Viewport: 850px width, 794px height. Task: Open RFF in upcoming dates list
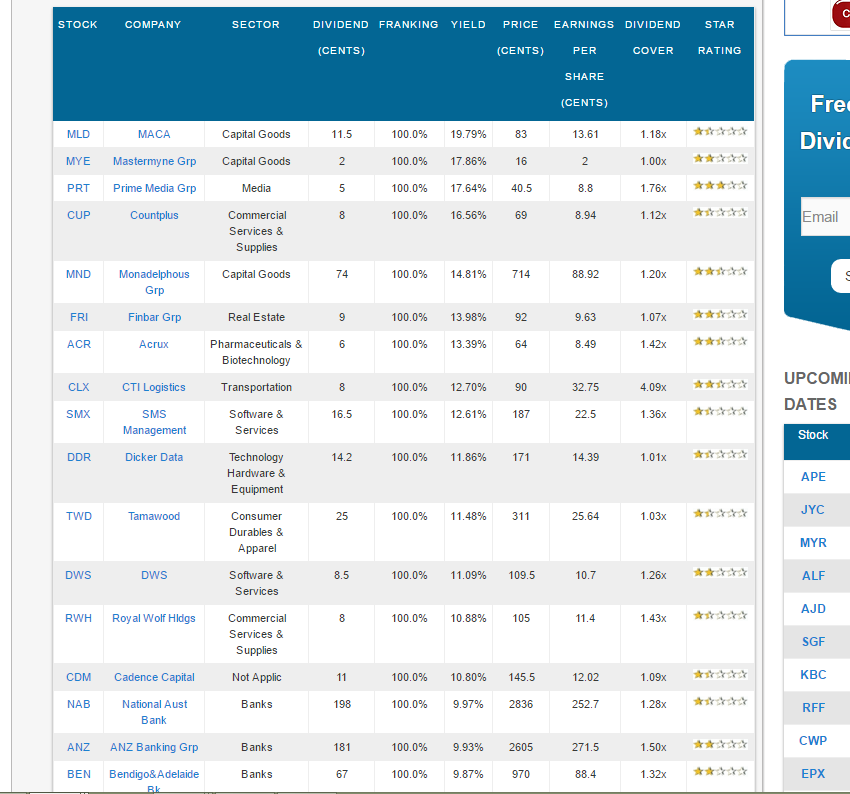pos(813,708)
